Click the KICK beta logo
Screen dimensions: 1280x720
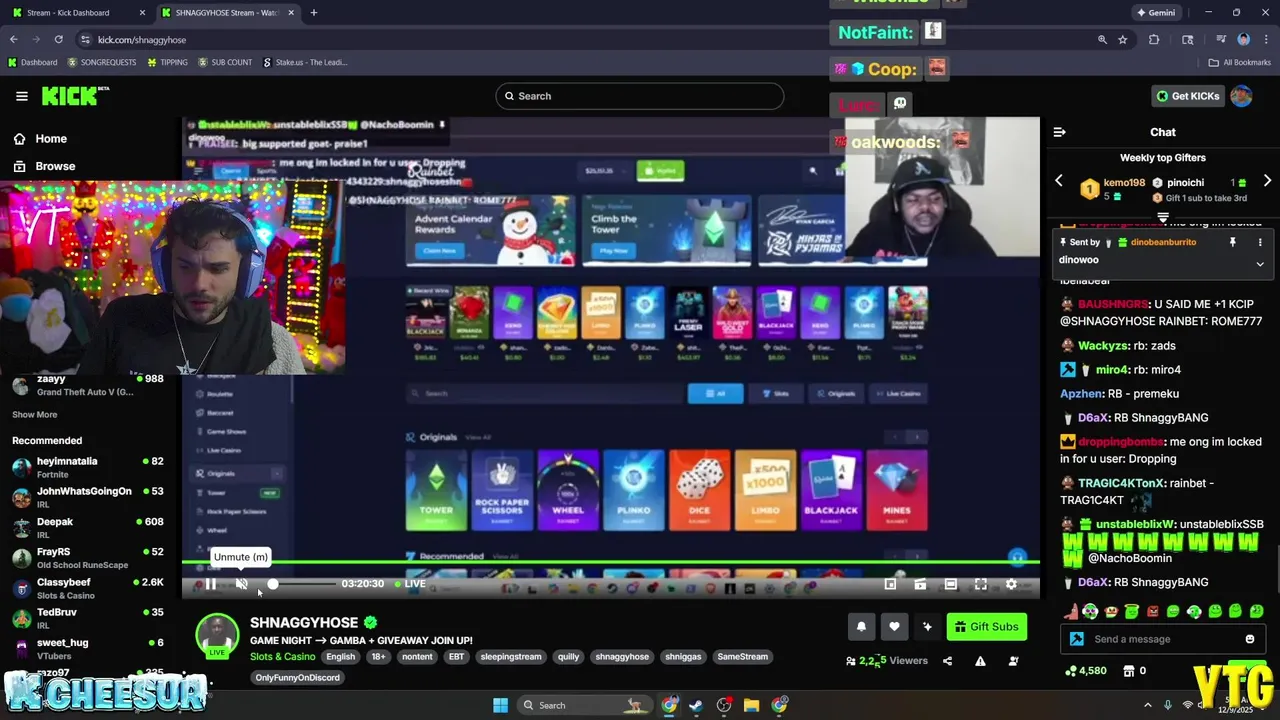coord(75,96)
